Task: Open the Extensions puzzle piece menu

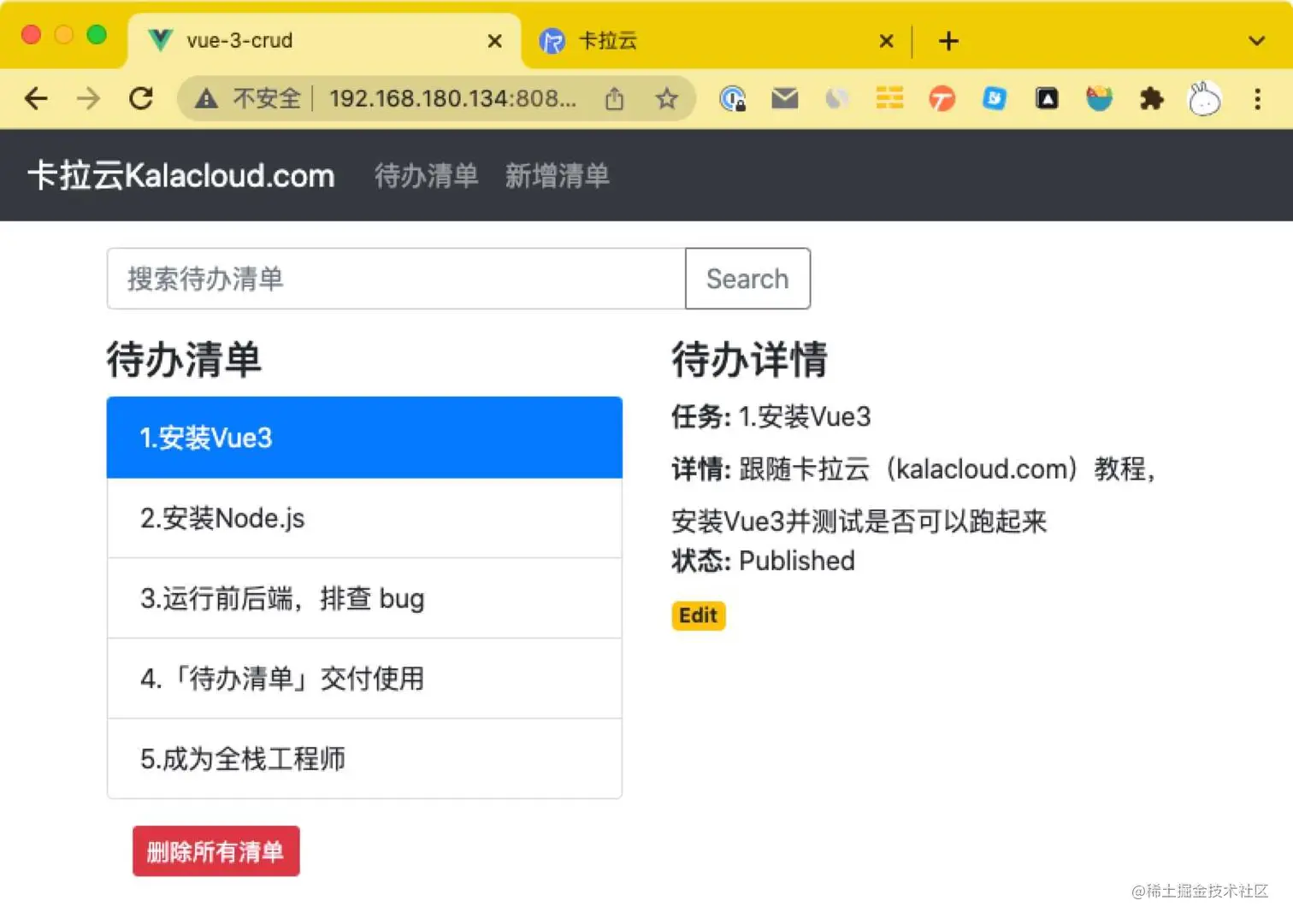Action: point(1152,99)
